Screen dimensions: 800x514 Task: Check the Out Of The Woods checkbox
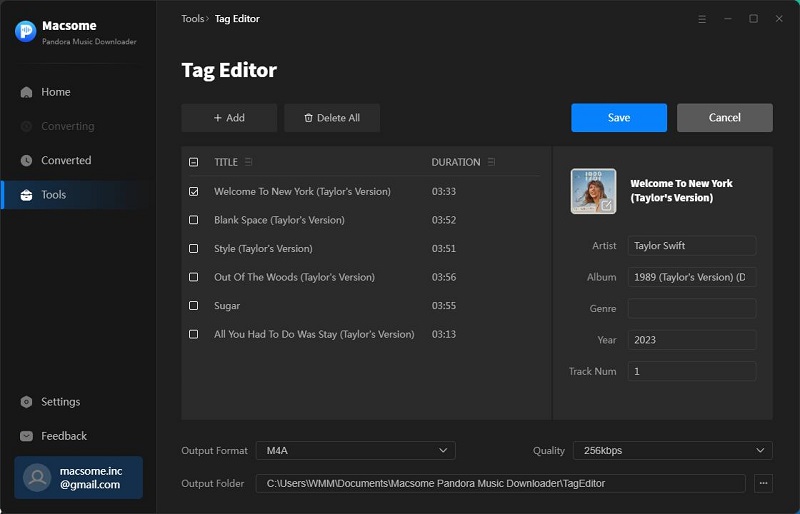(193, 277)
